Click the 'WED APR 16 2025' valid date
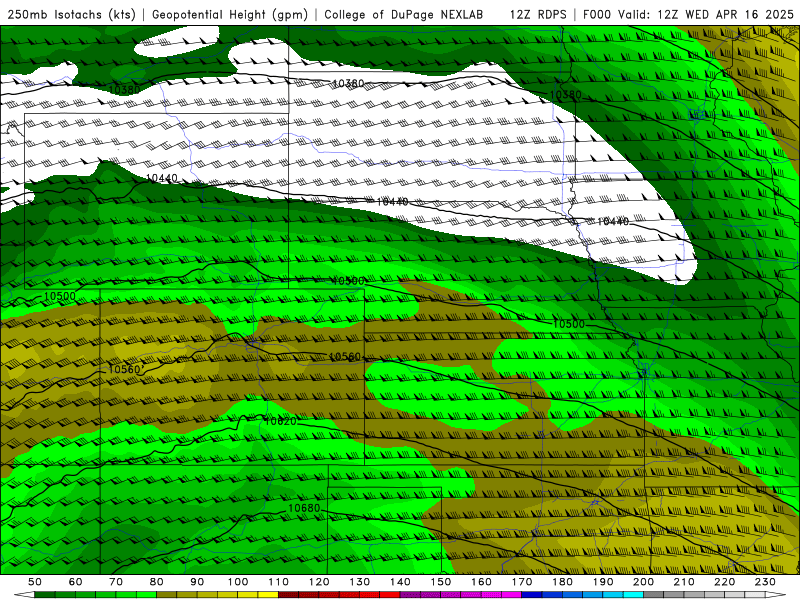The width and height of the screenshot is (800, 600). click(739, 15)
